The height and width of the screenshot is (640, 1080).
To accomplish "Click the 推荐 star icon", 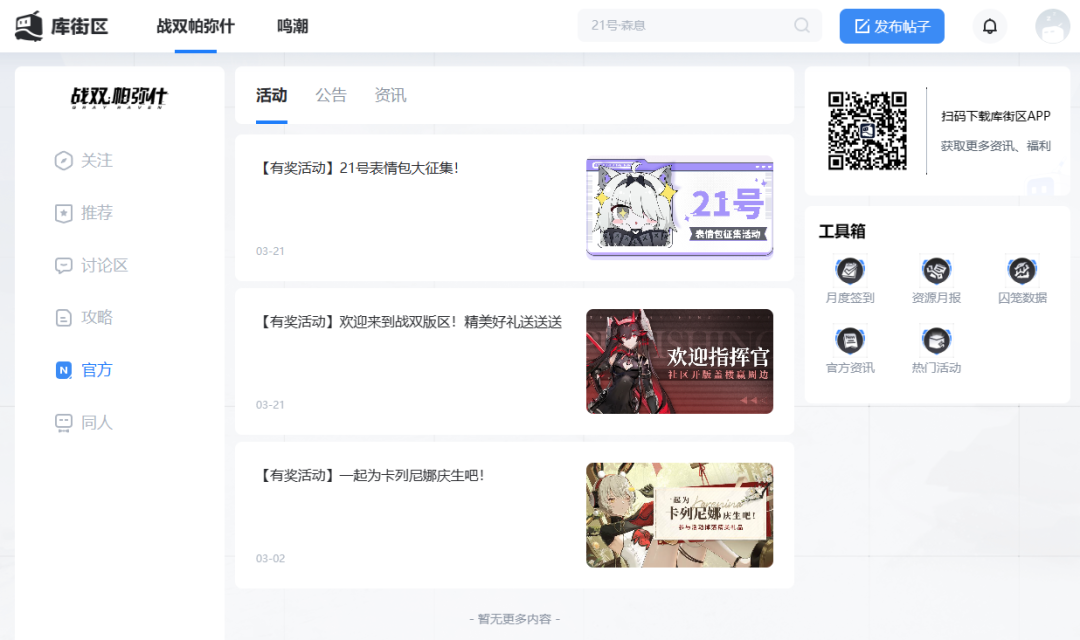I will [63, 213].
